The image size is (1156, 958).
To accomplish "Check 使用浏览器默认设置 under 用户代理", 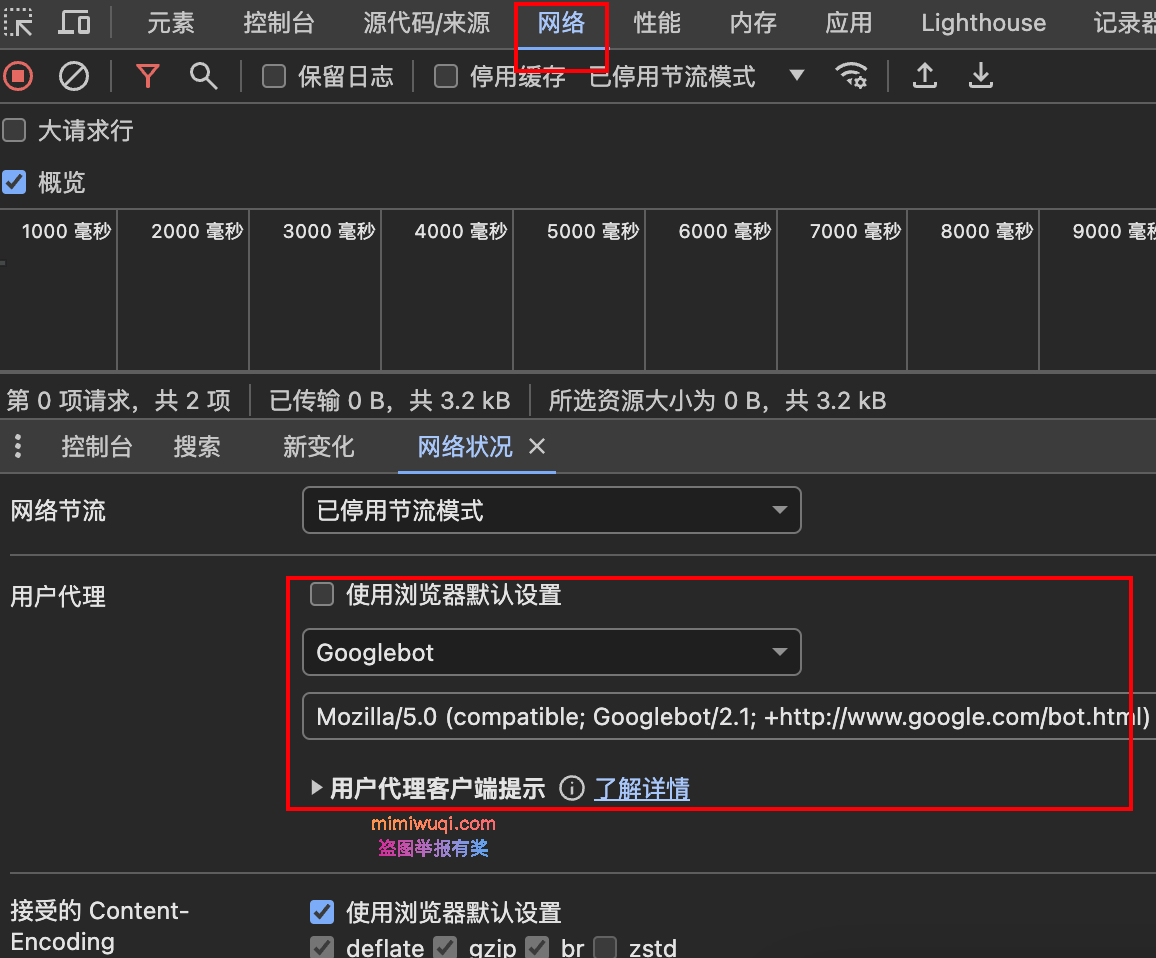I will pos(321,594).
